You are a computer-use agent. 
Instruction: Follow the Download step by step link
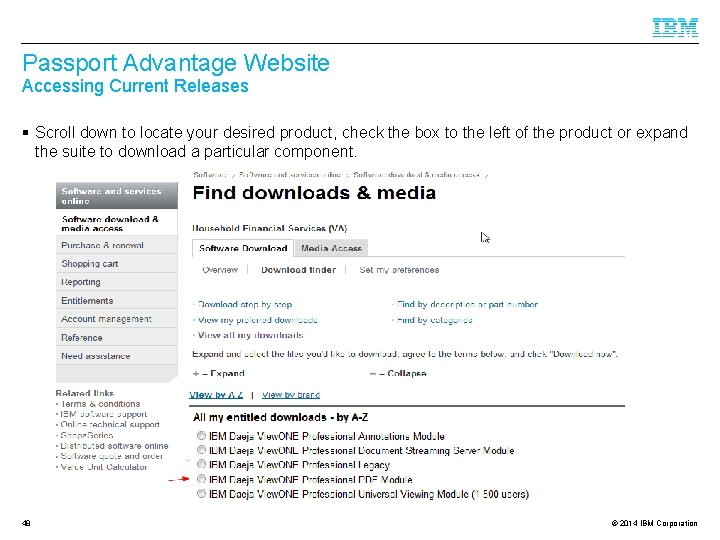pos(245,304)
